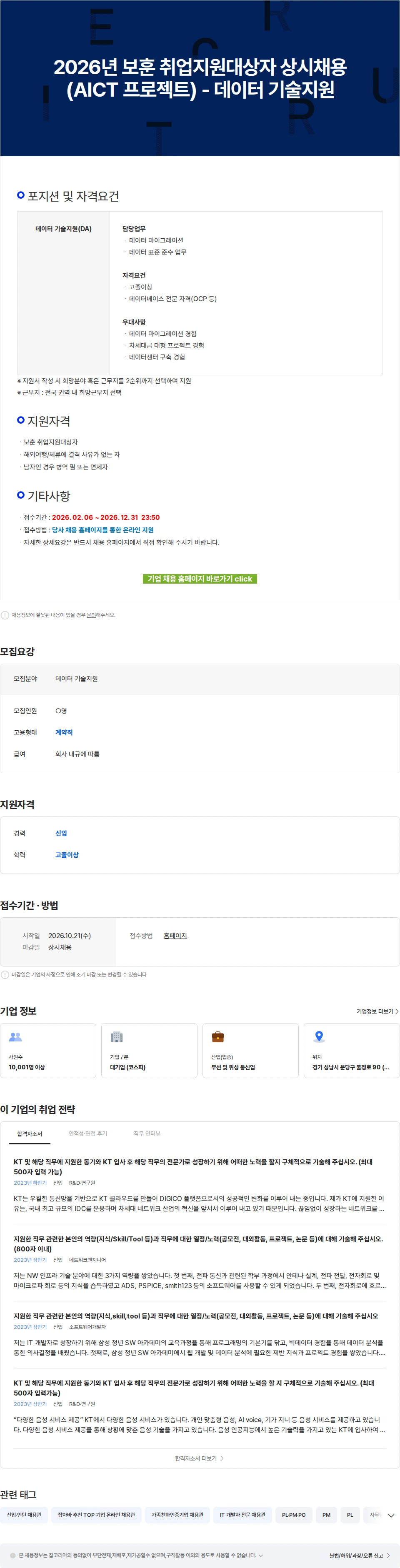Viewport: 400px width, 1568px height.
Task: Open the 소프트웨어개발자 essay question title
Action: point(196,1316)
